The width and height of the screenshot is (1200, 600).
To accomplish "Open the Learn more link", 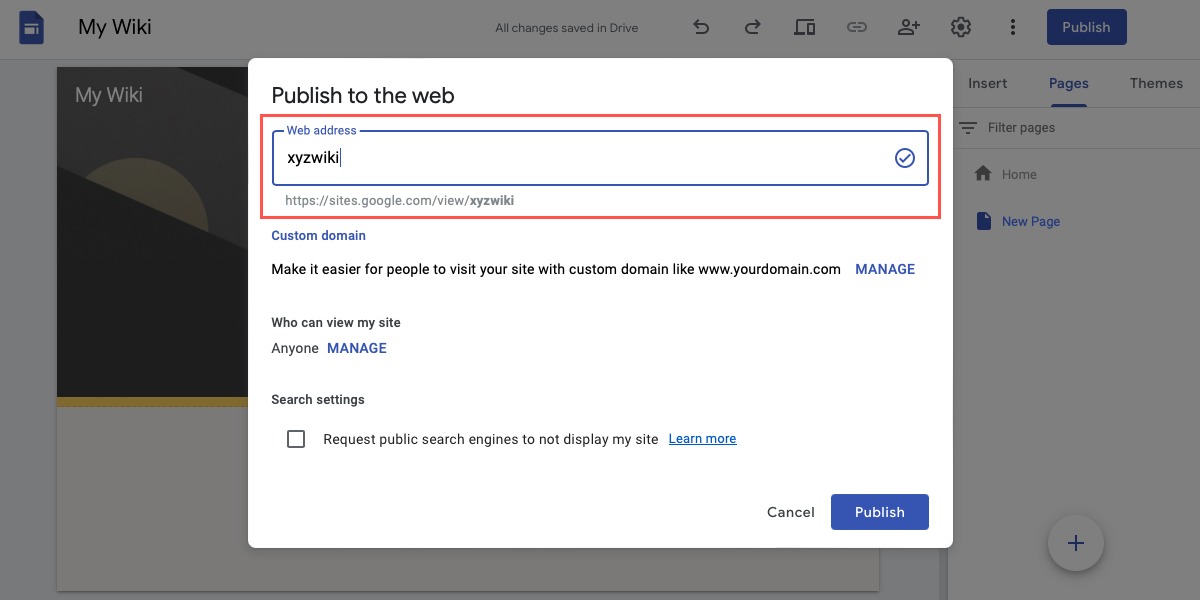I will (x=702, y=438).
